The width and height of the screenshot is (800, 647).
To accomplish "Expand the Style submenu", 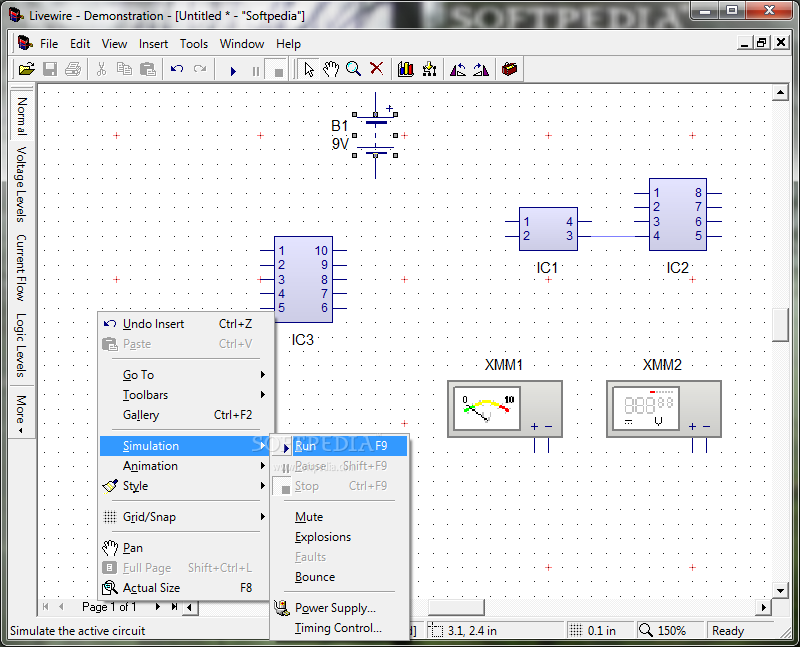I will [x=186, y=486].
